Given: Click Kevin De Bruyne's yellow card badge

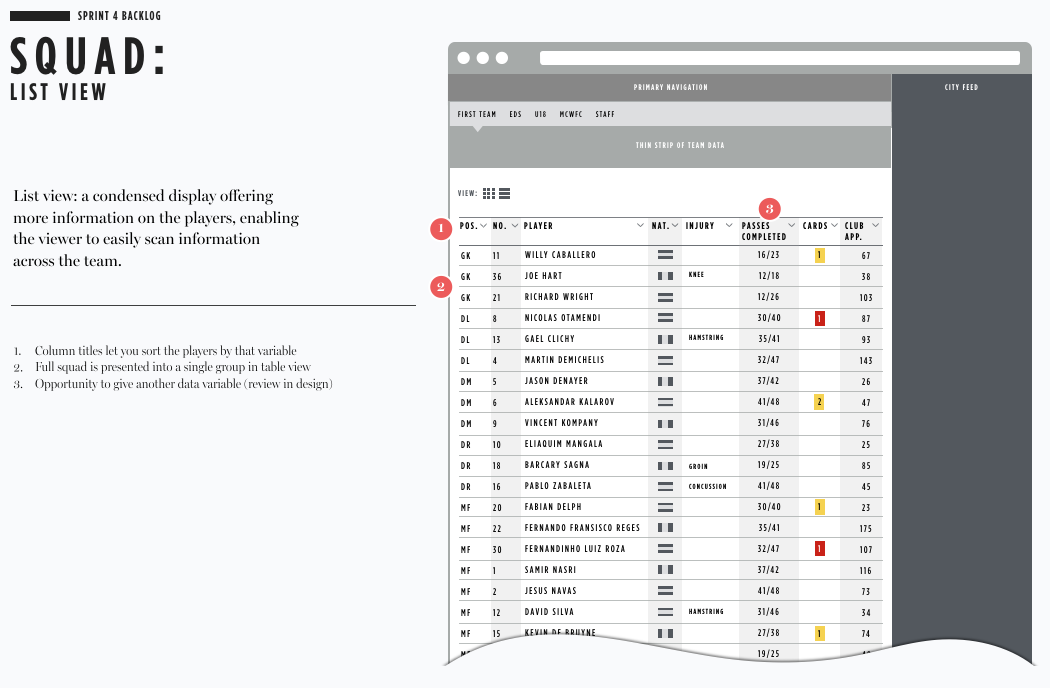Looking at the screenshot, I should coord(819,633).
